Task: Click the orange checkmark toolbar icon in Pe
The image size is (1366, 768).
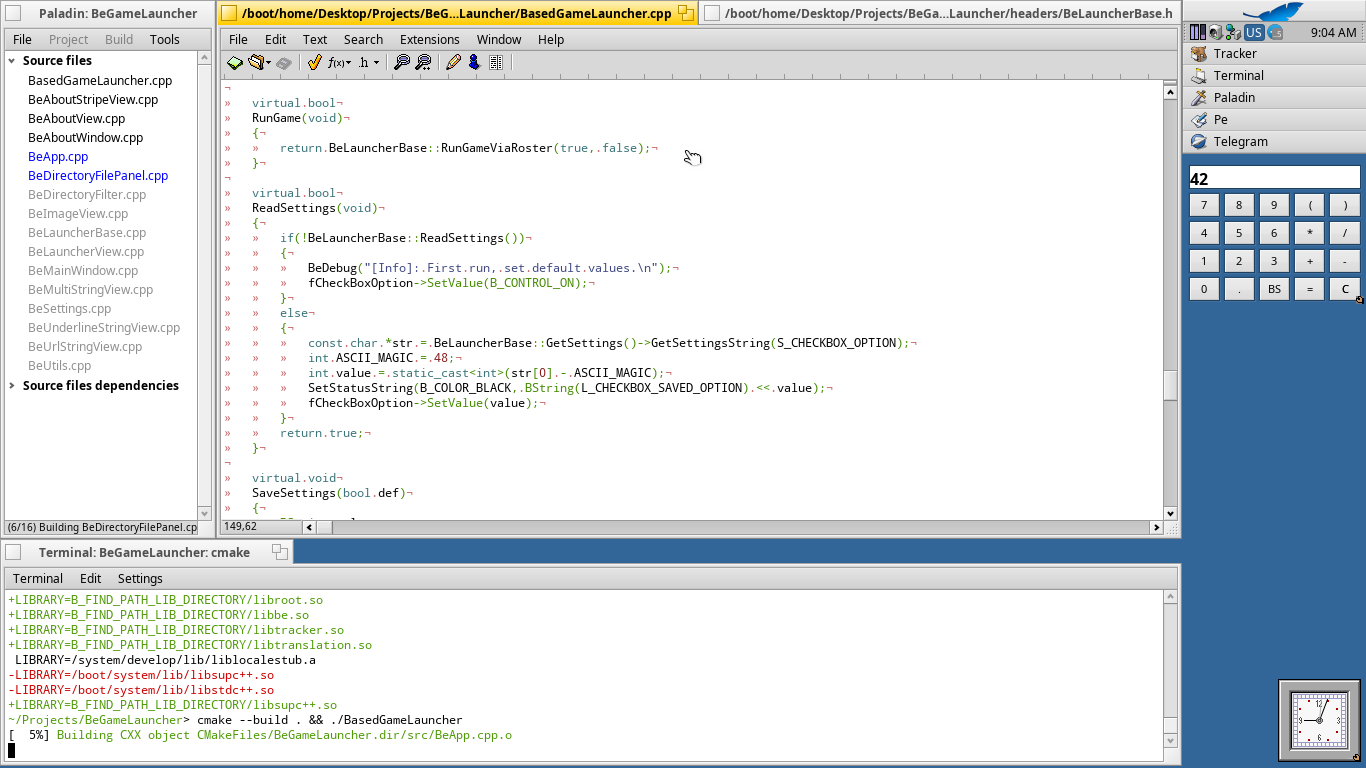Action: (314, 62)
